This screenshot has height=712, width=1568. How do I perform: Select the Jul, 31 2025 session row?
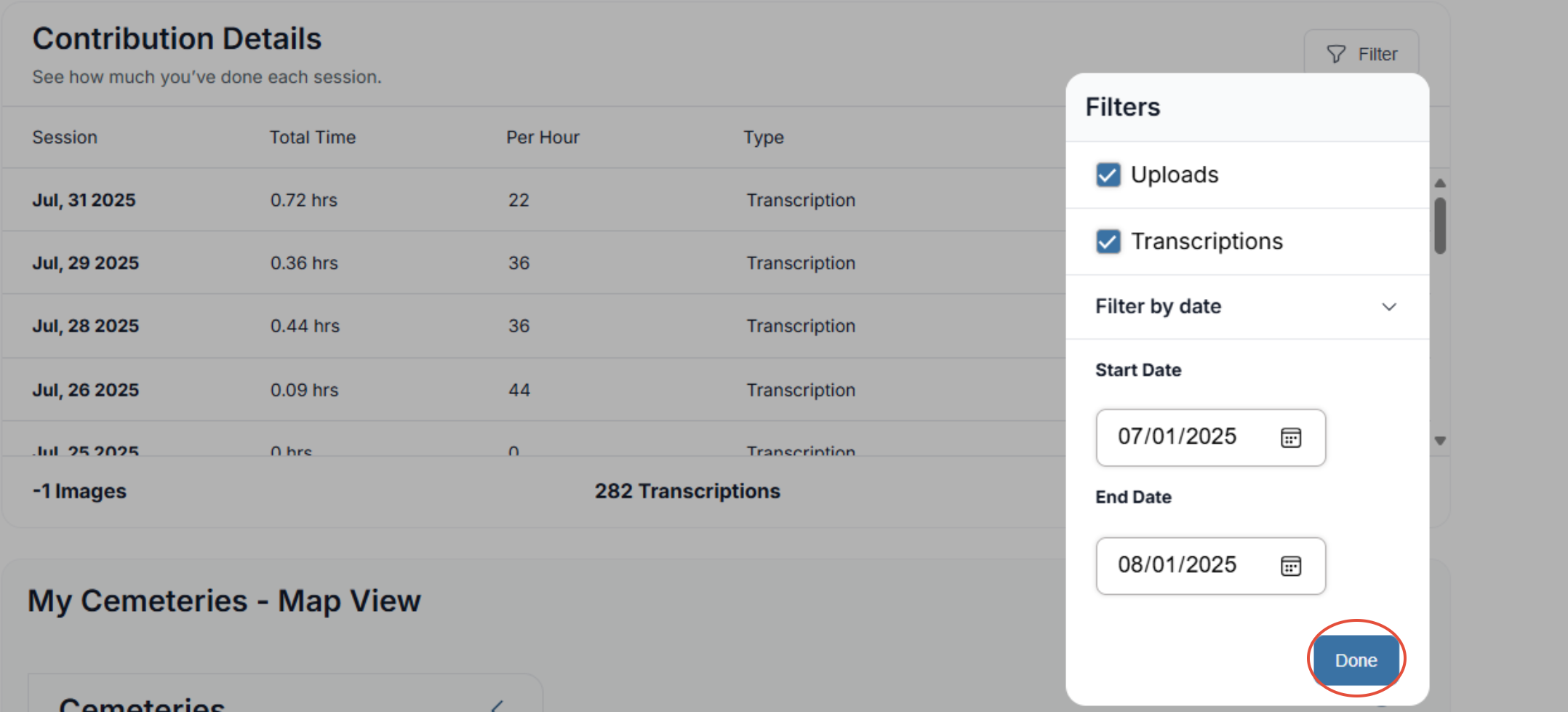pos(534,200)
